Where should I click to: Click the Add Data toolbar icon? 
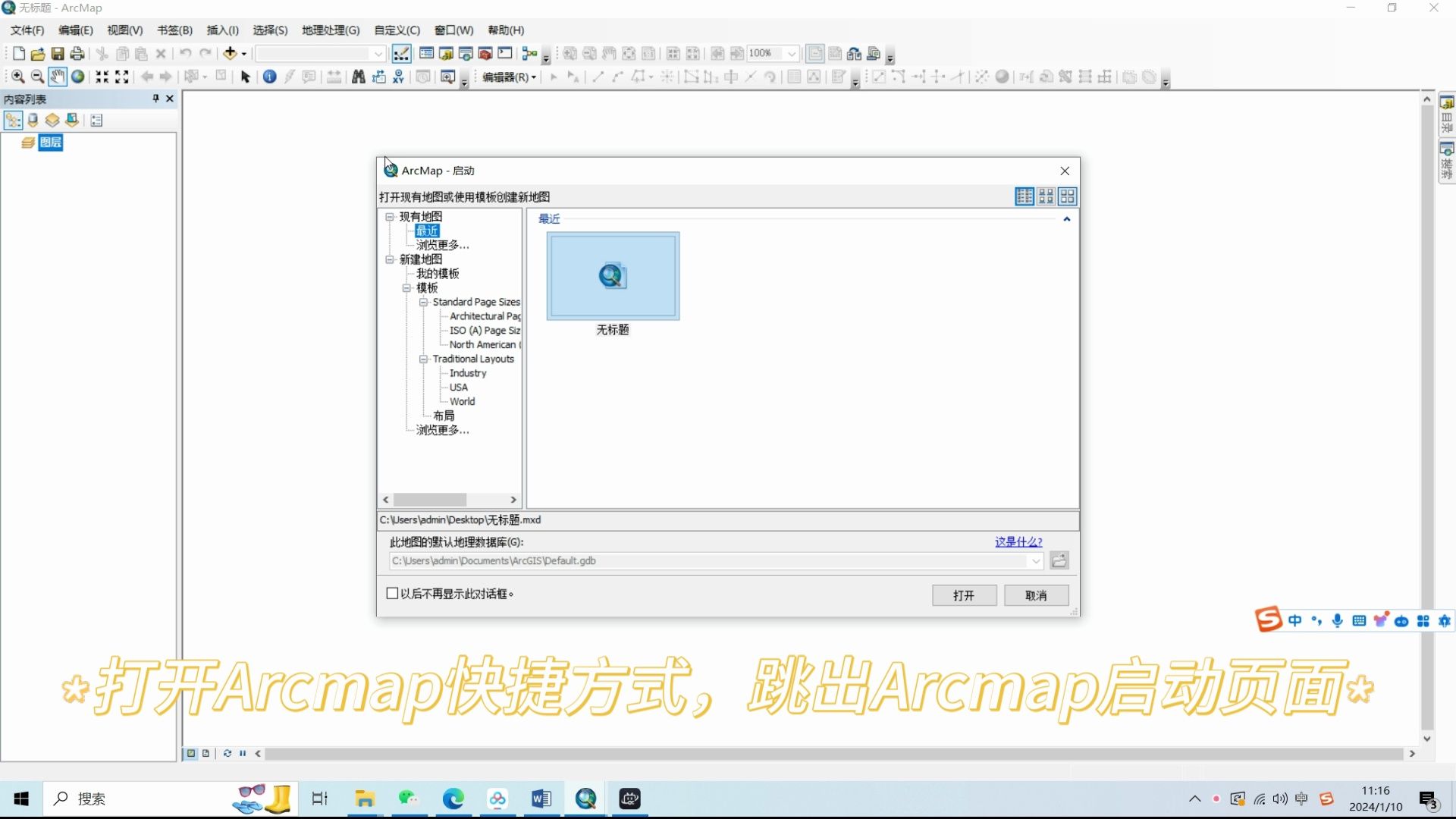pos(230,53)
